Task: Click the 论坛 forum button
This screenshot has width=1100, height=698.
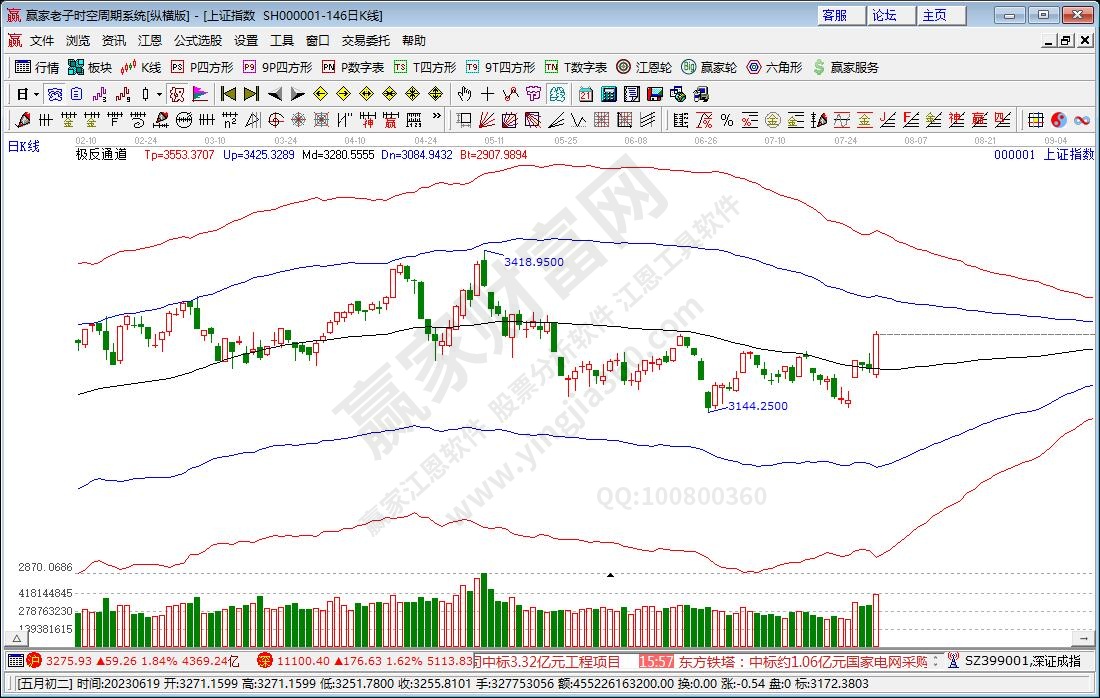Action: (884, 15)
